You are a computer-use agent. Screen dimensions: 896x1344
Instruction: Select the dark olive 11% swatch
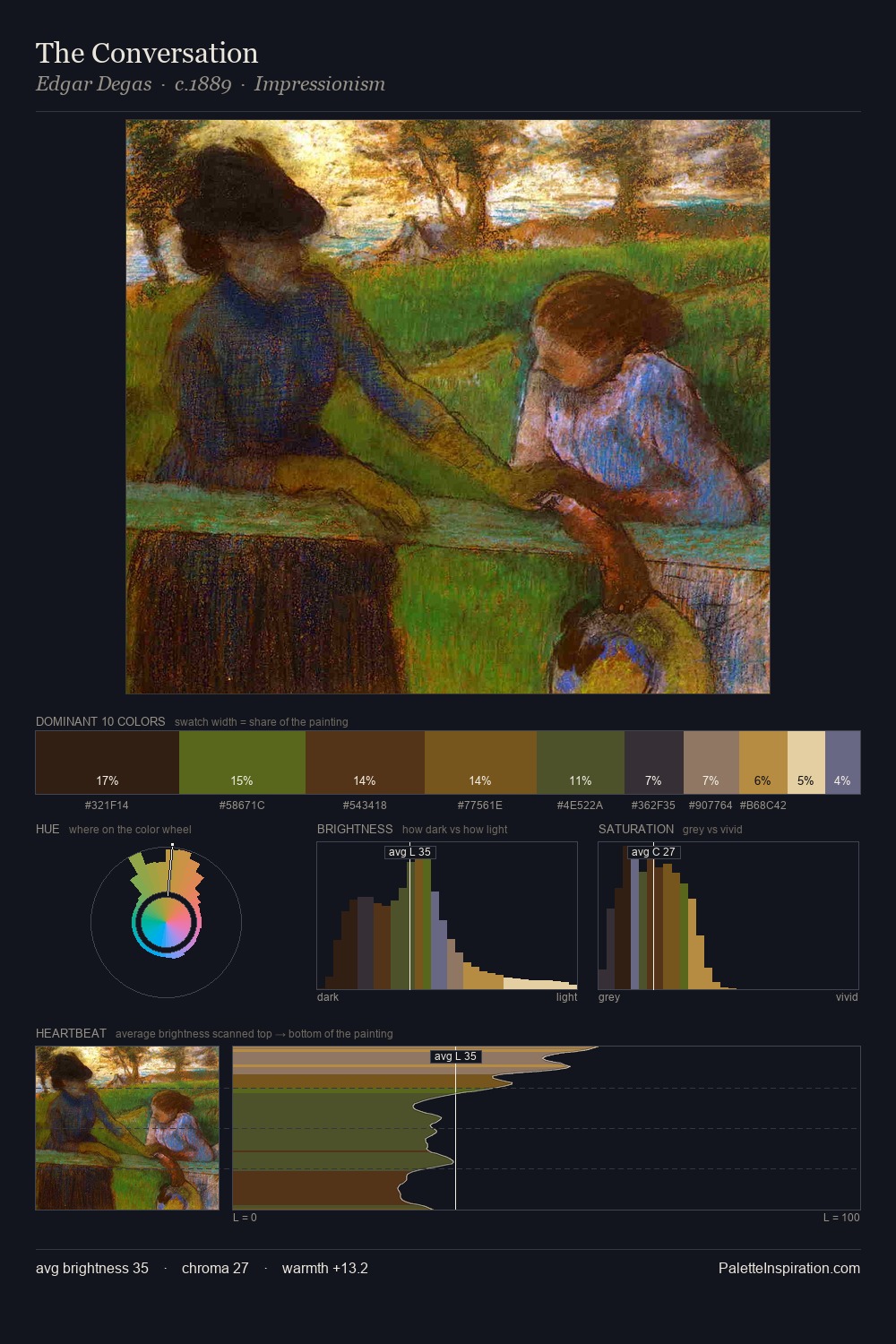tap(581, 762)
